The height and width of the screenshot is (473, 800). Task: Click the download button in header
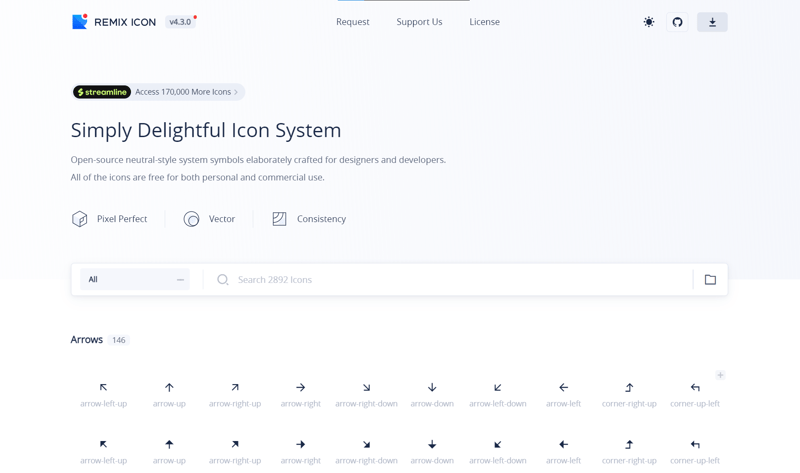712,22
